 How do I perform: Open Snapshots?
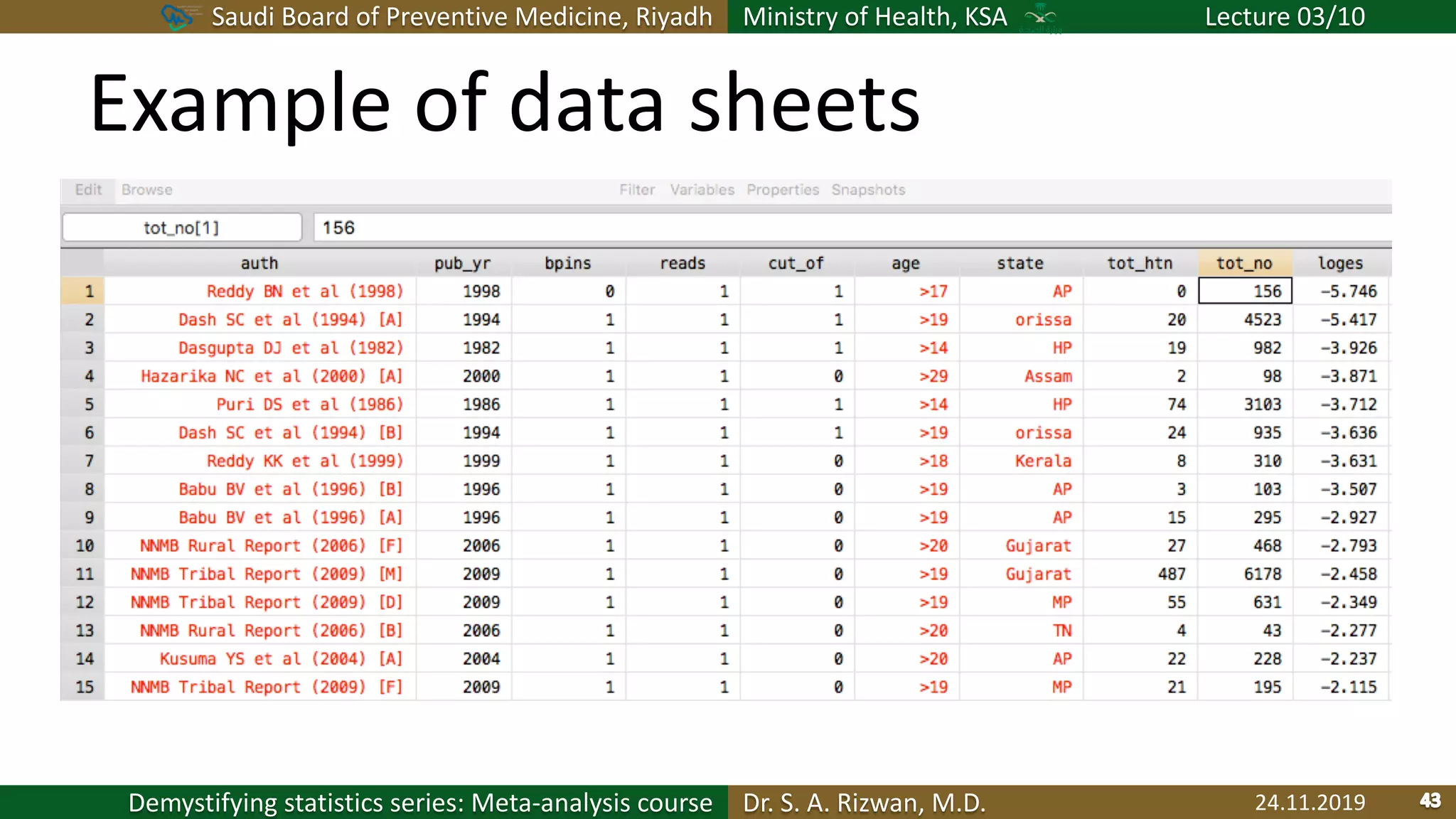(x=868, y=190)
